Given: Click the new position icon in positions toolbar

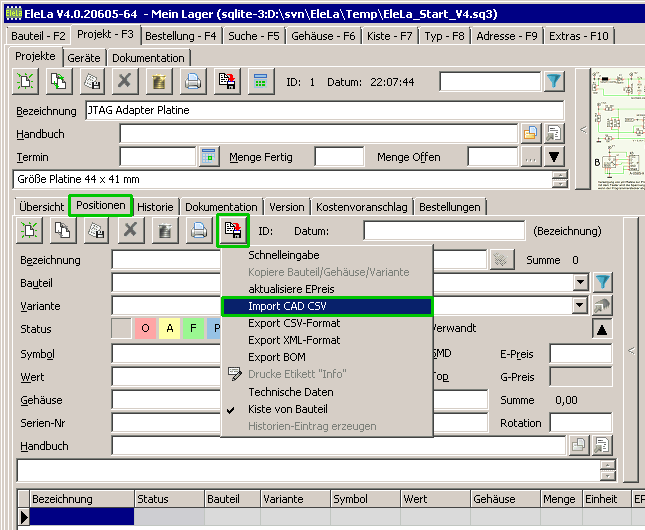Looking at the screenshot, I should point(28,231).
